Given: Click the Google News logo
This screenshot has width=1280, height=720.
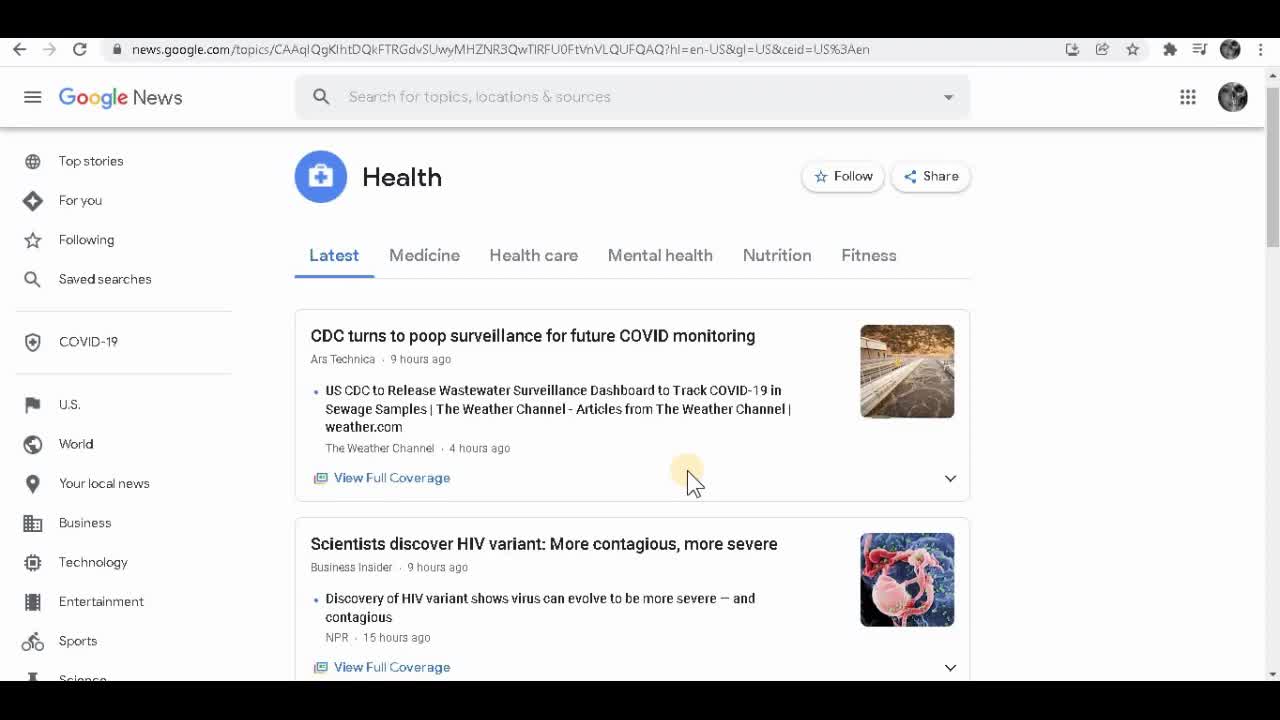Looking at the screenshot, I should [x=120, y=97].
